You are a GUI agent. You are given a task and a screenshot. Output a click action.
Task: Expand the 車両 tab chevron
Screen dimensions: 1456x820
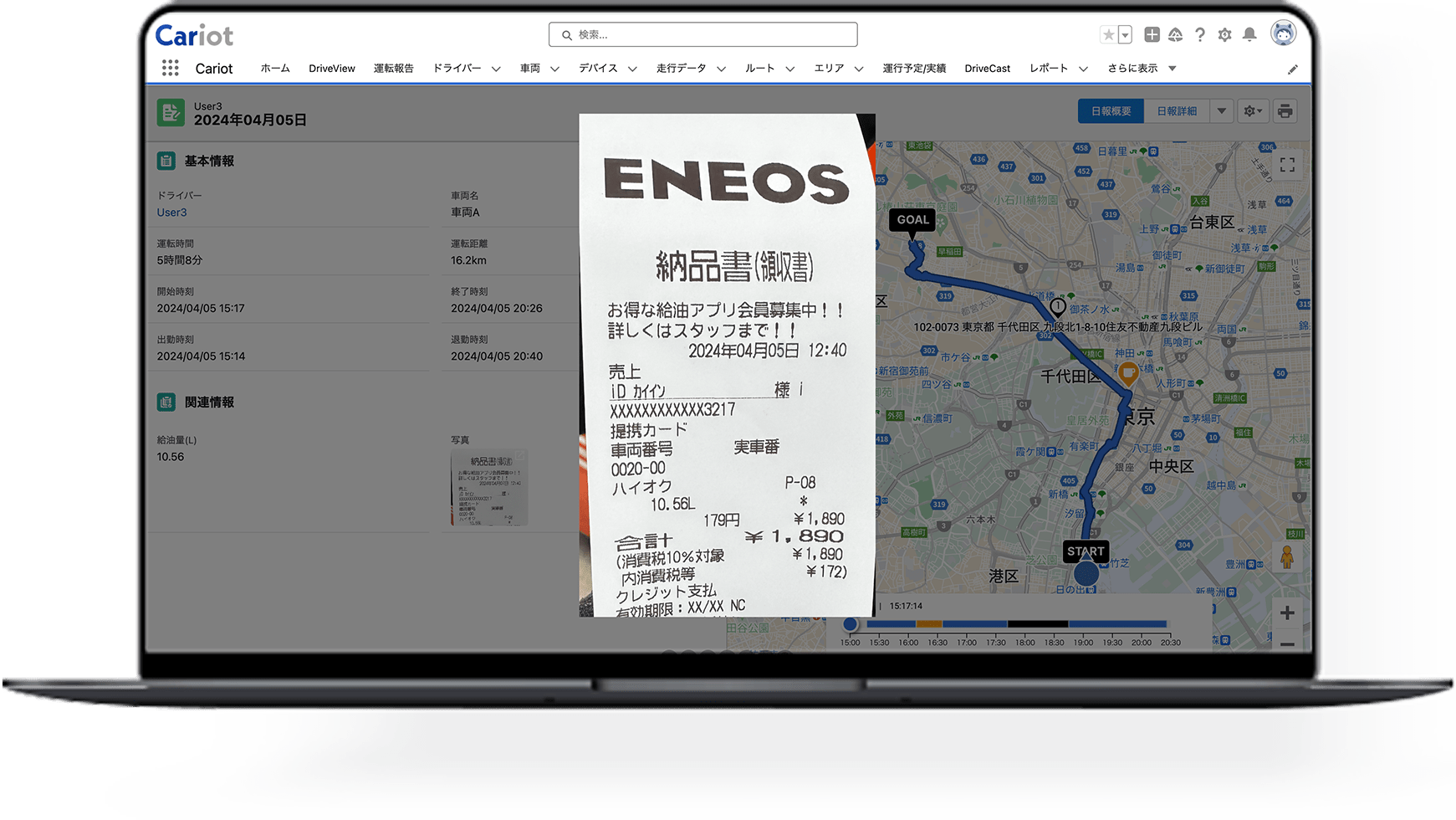click(x=554, y=69)
